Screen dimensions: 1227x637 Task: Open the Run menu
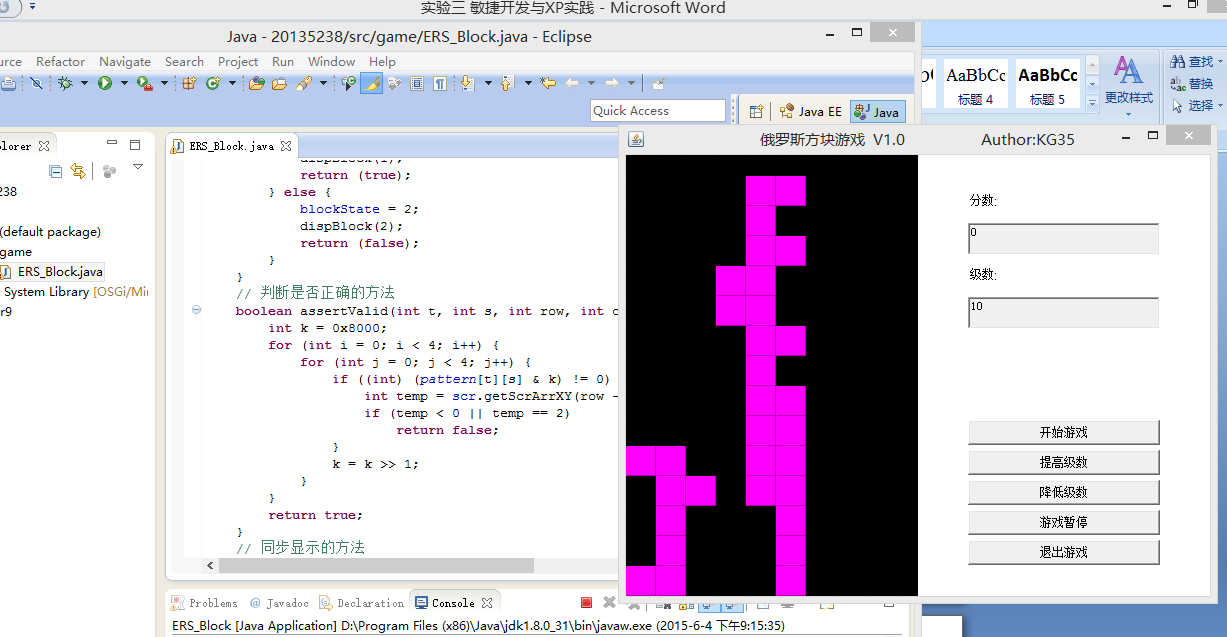(283, 62)
